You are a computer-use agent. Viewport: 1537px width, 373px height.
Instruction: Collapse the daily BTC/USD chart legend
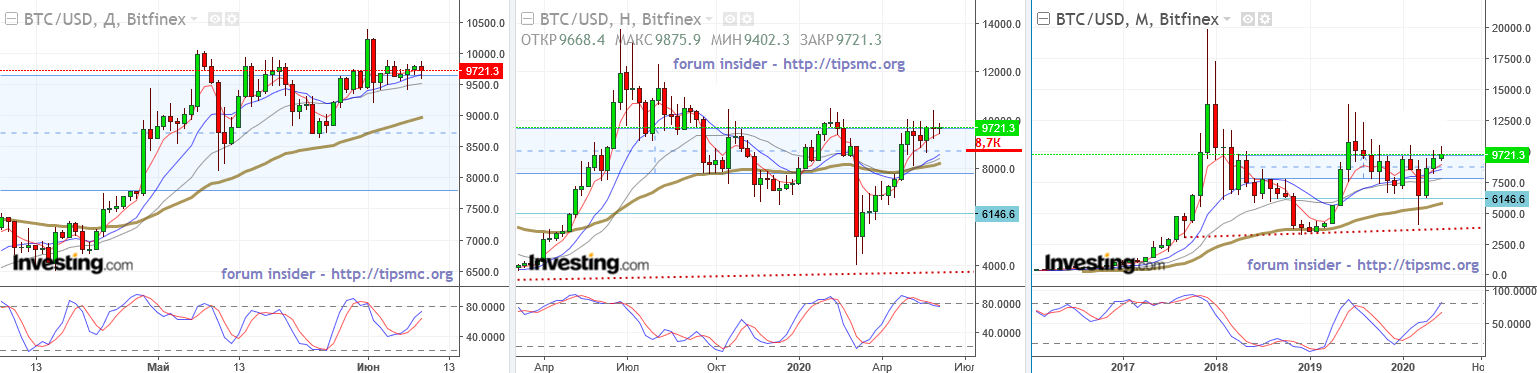pyautogui.click(x=11, y=19)
